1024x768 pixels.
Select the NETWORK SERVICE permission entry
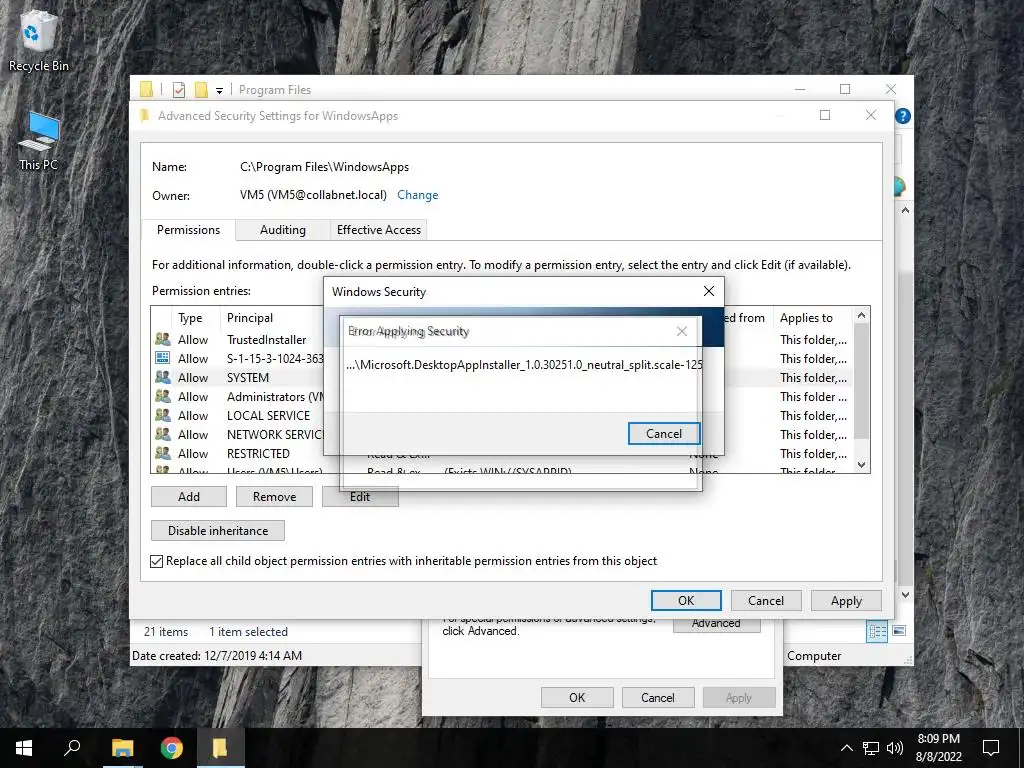point(274,434)
